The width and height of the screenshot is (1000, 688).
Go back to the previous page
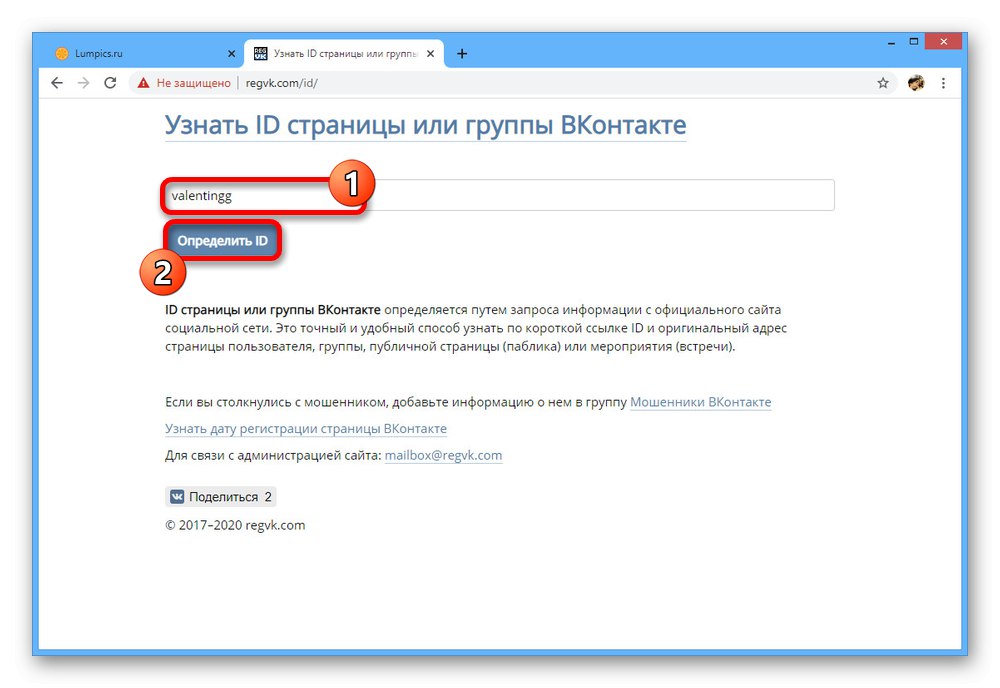pyautogui.click(x=57, y=83)
